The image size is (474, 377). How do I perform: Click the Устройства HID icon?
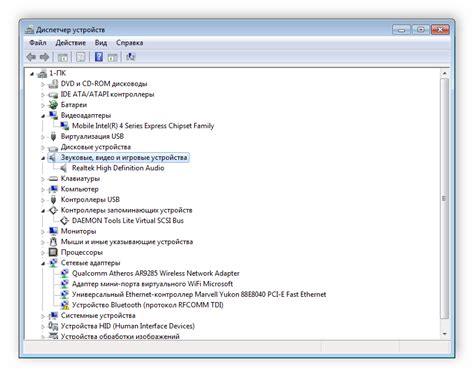pos(53,326)
